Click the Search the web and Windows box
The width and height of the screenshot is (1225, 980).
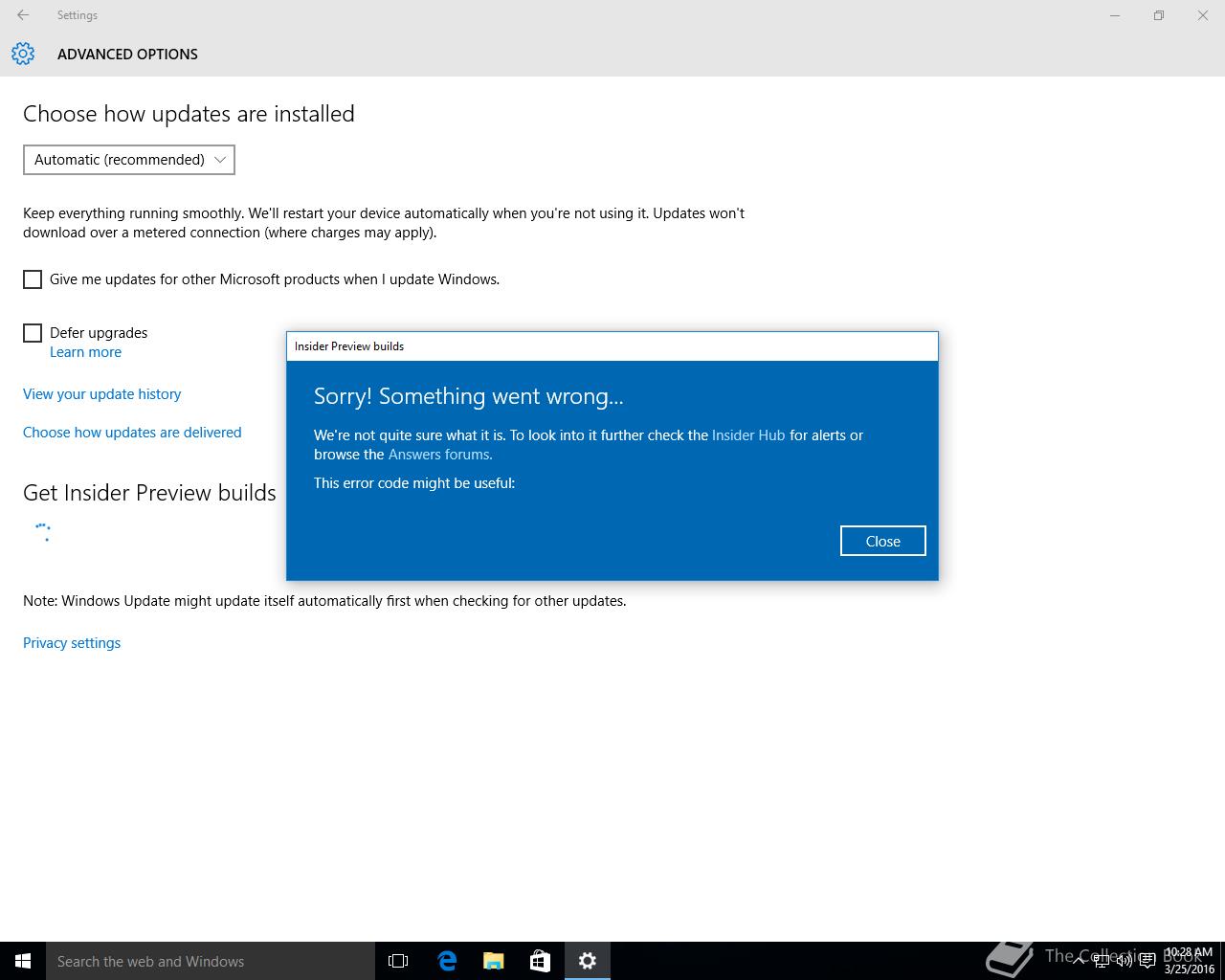tap(211, 961)
